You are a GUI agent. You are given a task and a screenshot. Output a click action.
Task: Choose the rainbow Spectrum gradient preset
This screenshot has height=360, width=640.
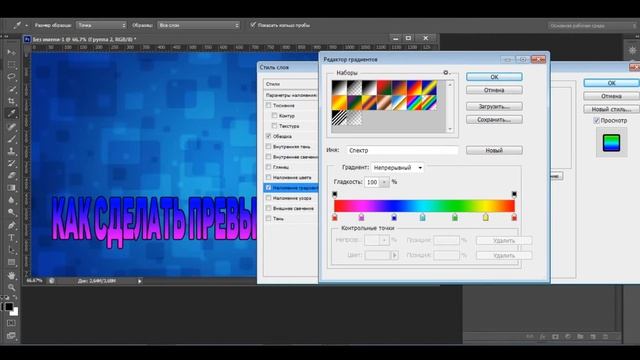(415, 102)
